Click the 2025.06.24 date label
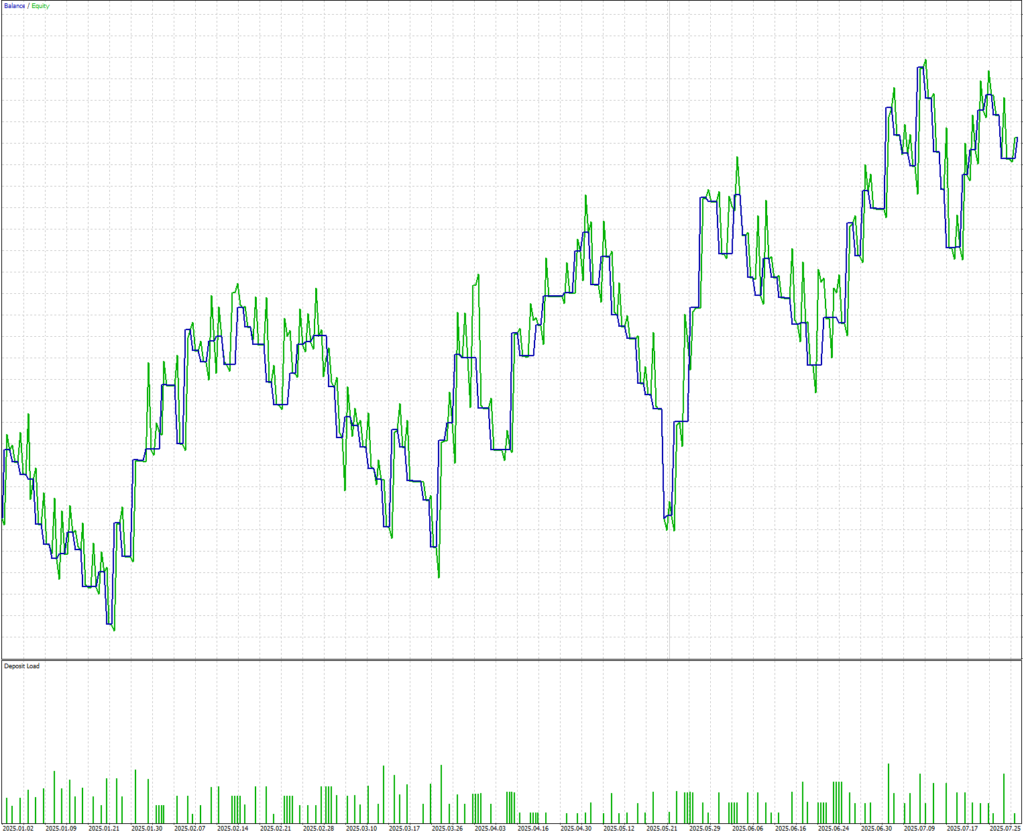This screenshot has width=1024, height=834. point(834,828)
